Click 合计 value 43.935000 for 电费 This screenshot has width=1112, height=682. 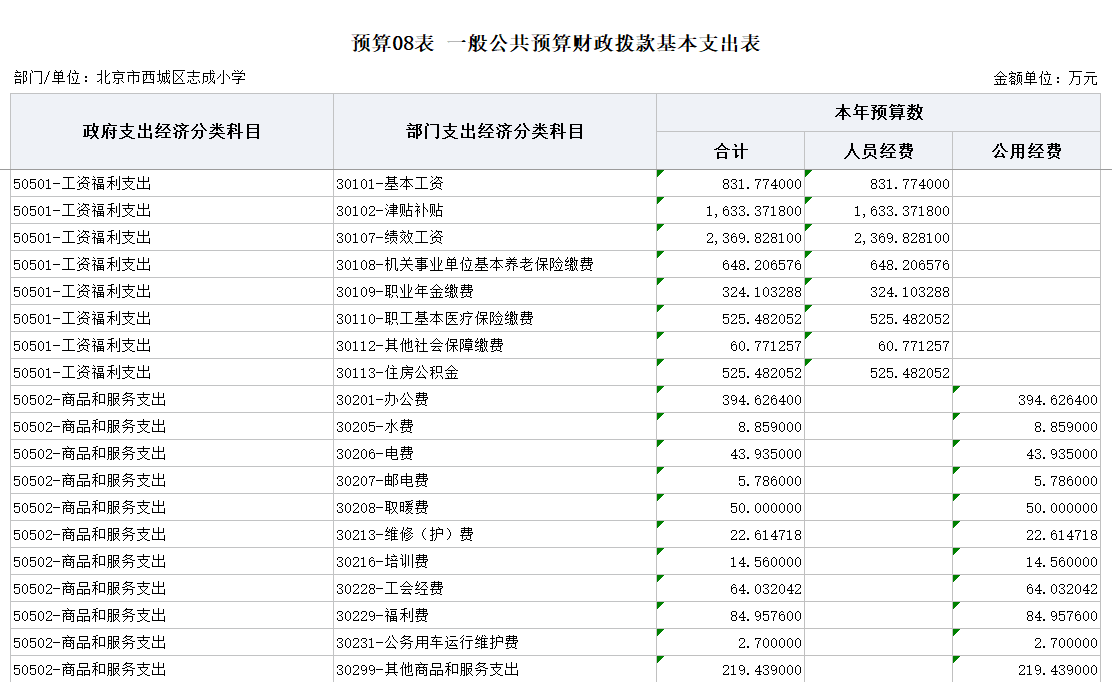730,454
